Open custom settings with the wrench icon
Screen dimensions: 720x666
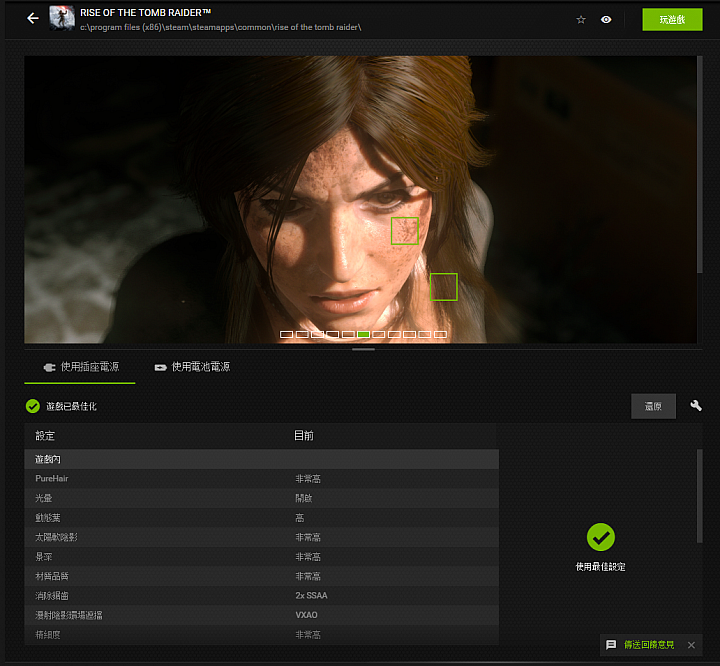click(x=696, y=406)
